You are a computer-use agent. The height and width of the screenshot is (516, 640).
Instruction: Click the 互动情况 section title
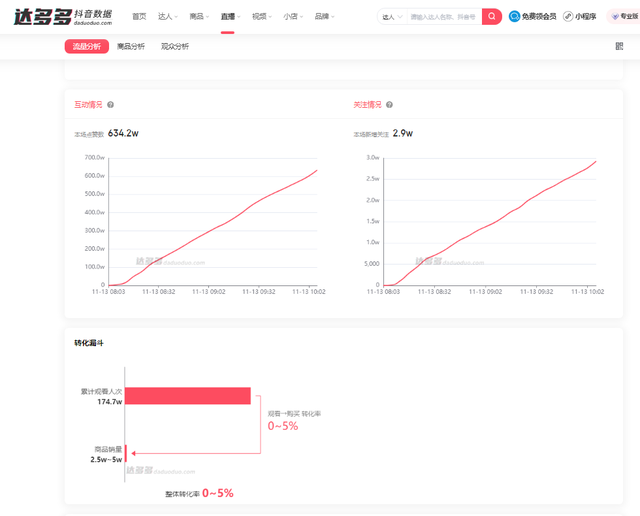click(88, 105)
